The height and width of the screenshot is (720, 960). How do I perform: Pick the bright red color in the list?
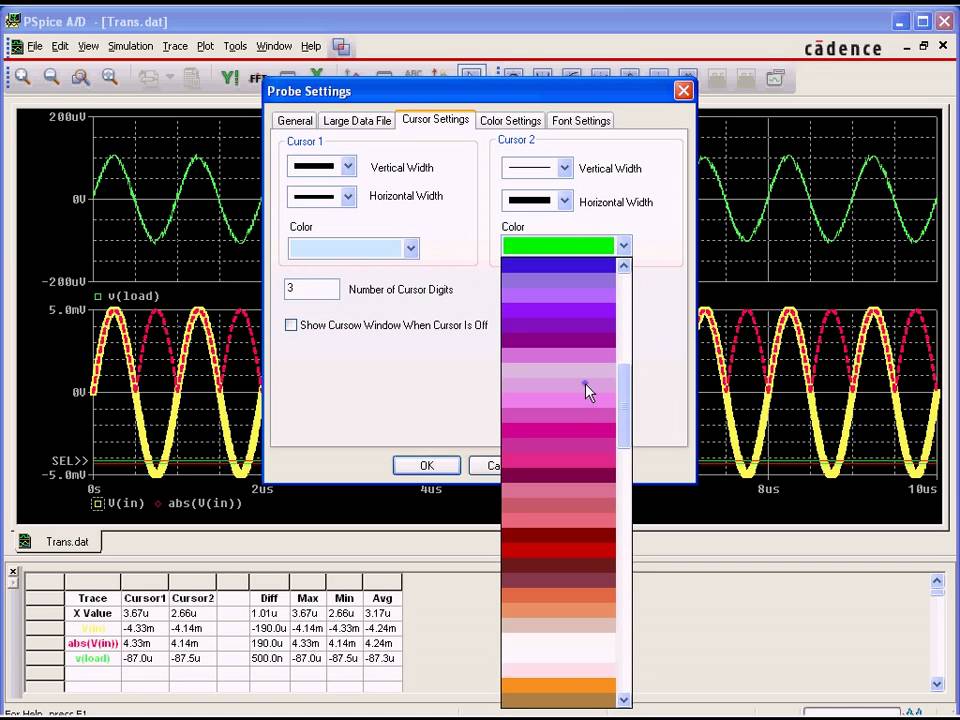[558, 550]
